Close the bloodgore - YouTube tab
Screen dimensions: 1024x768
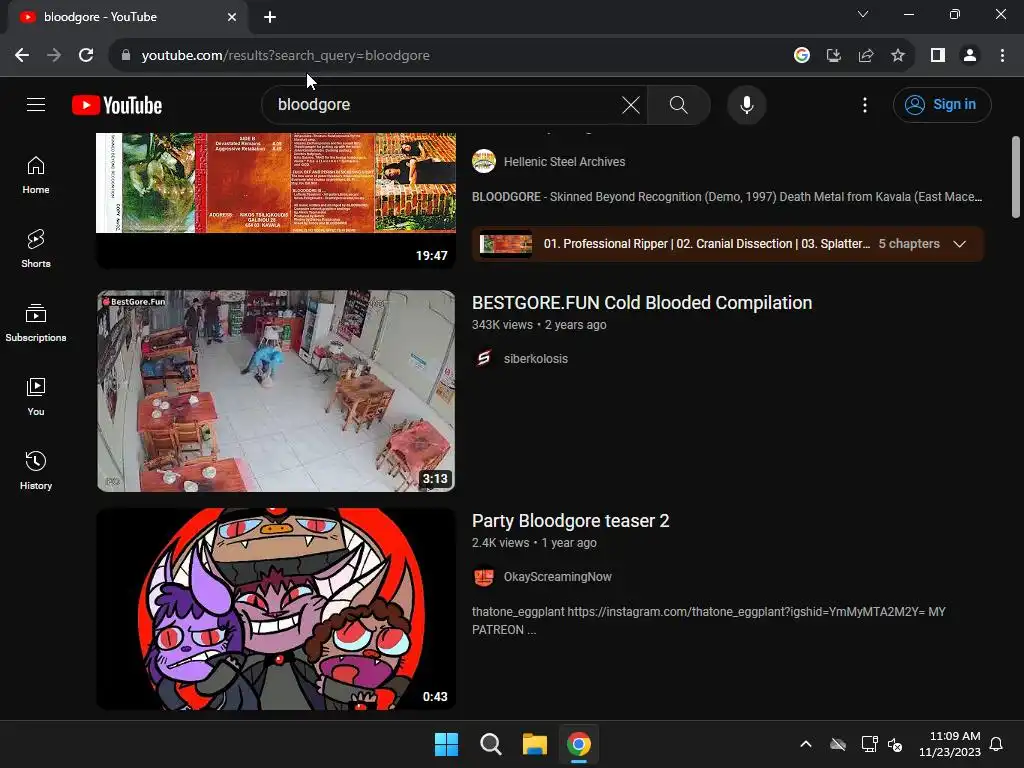[x=232, y=17]
